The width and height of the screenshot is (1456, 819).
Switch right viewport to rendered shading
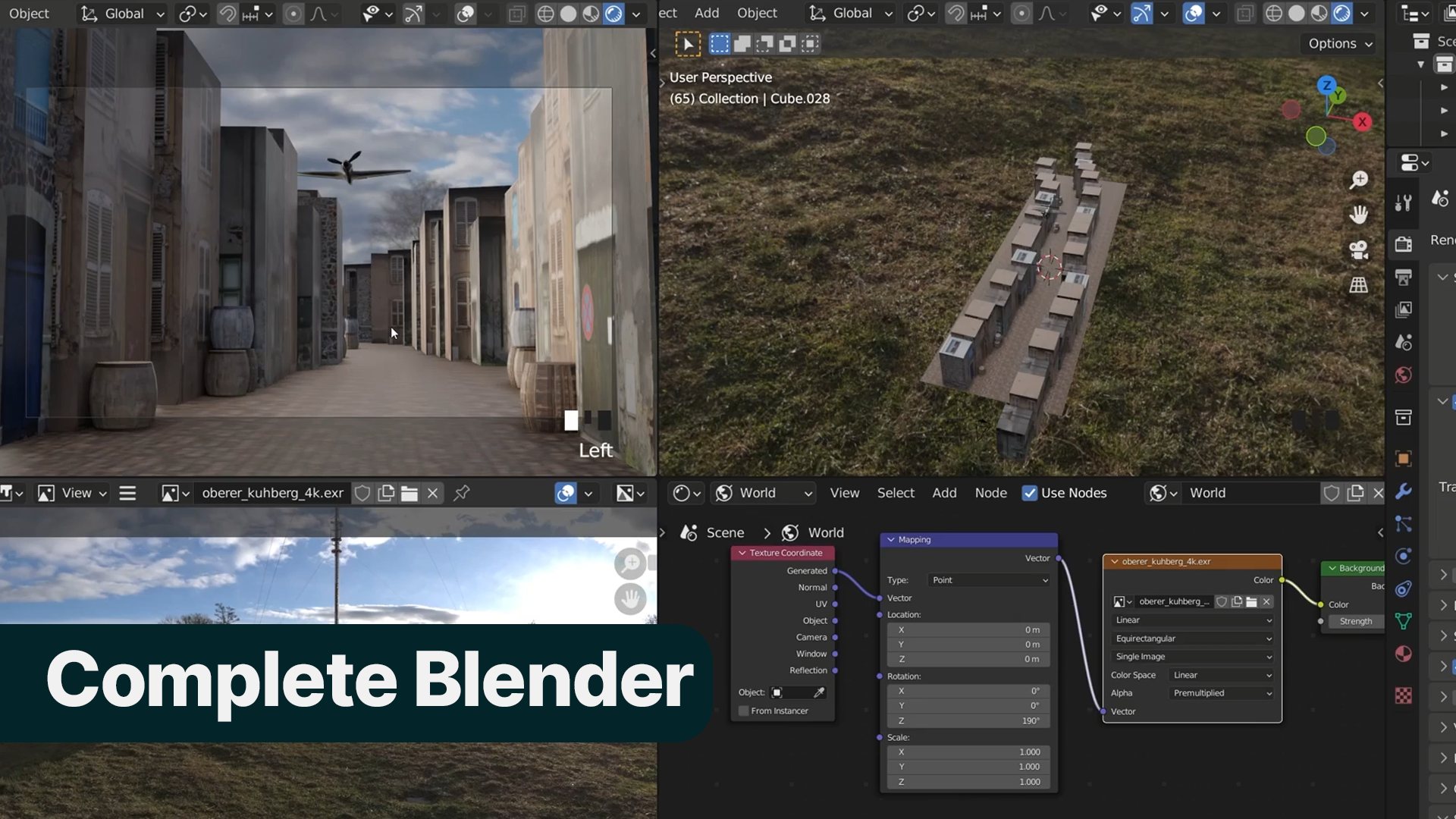pos(1342,14)
